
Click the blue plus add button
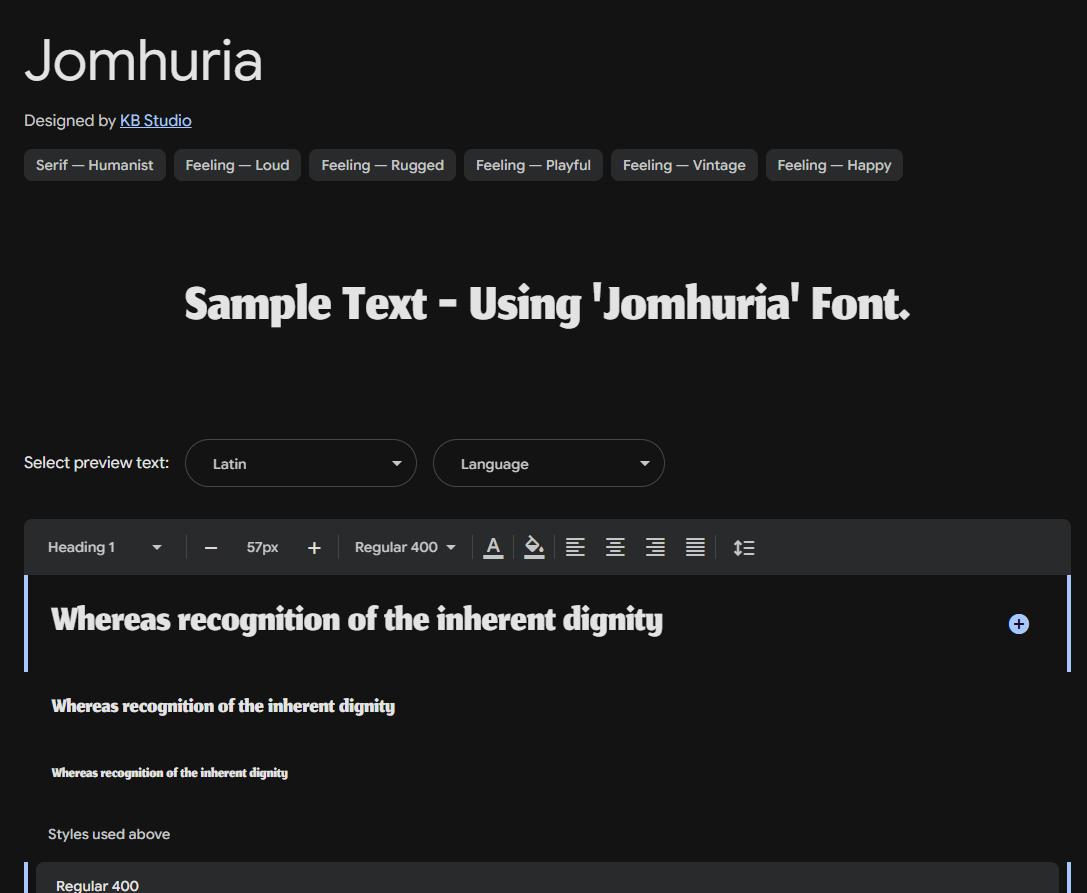(1018, 624)
